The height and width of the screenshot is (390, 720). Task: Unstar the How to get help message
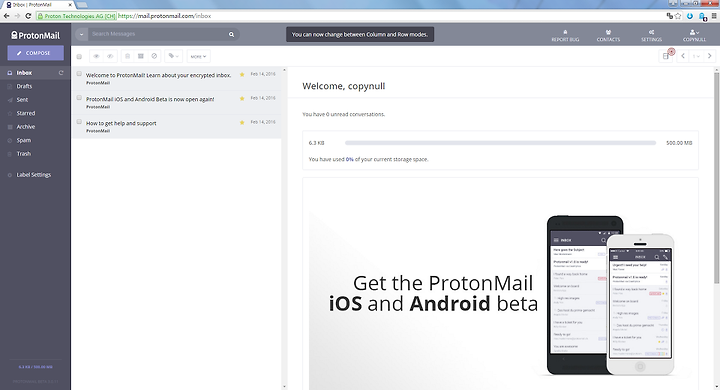(x=242, y=123)
